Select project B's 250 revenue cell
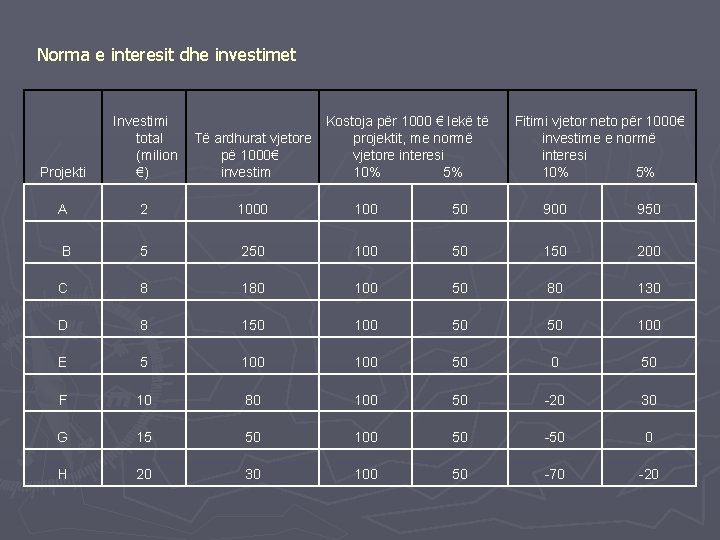Image resolution: width=720 pixels, height=540 pixels. click(x=253, y=242)
